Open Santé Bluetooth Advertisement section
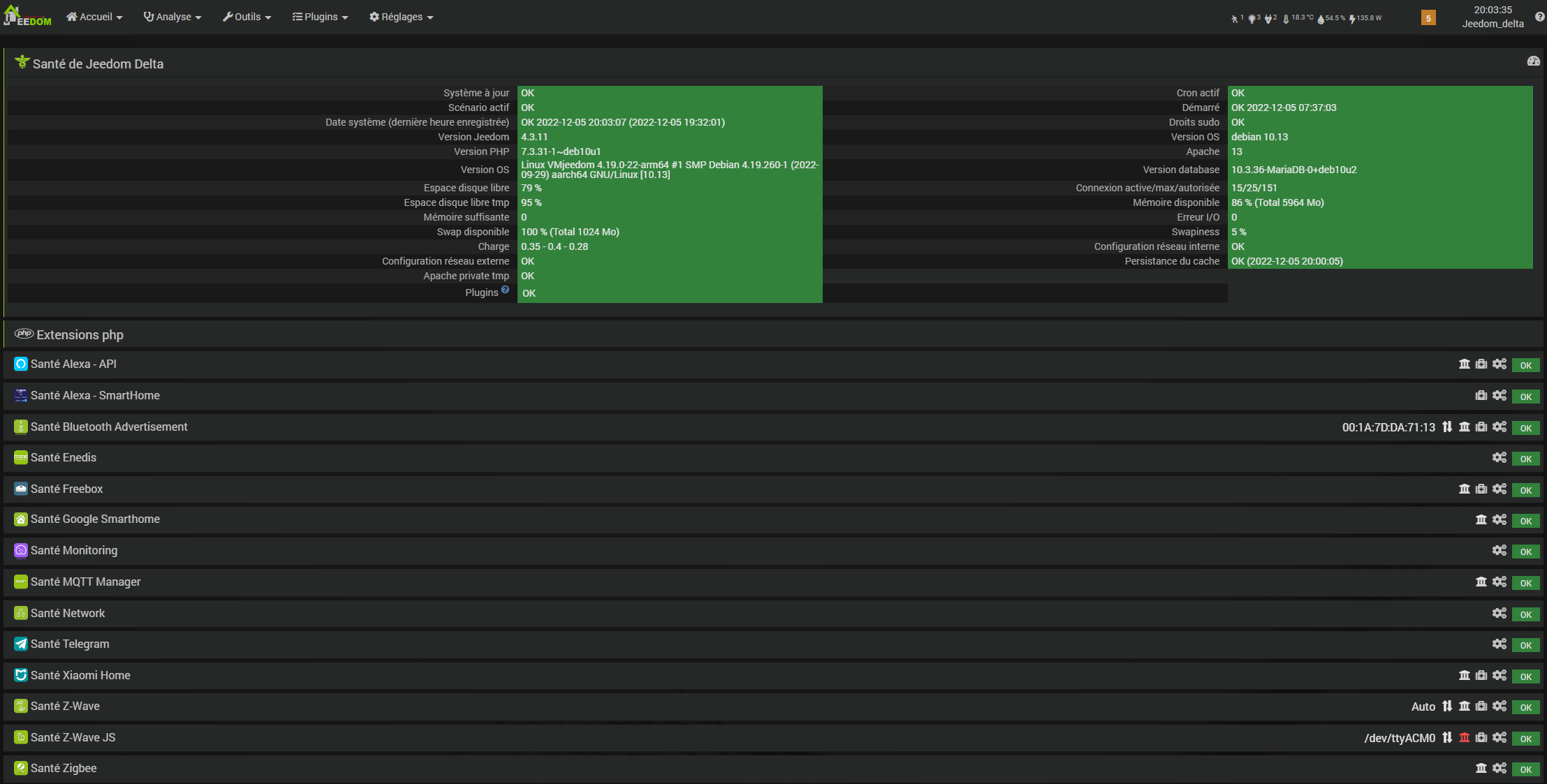The width and height of the screenshot is (1547, 784). point(109,427)
